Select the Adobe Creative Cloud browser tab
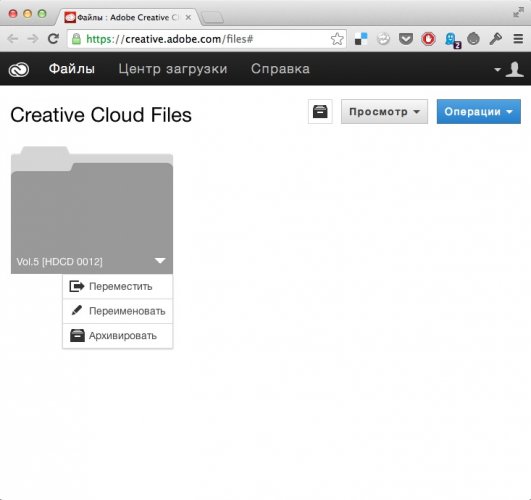531x500 pixels. 127,17
